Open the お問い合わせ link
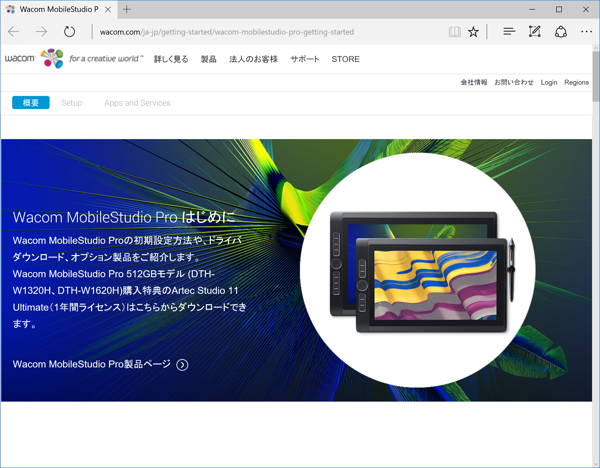The width and height of the screenshot is (600, 468). 514,82
